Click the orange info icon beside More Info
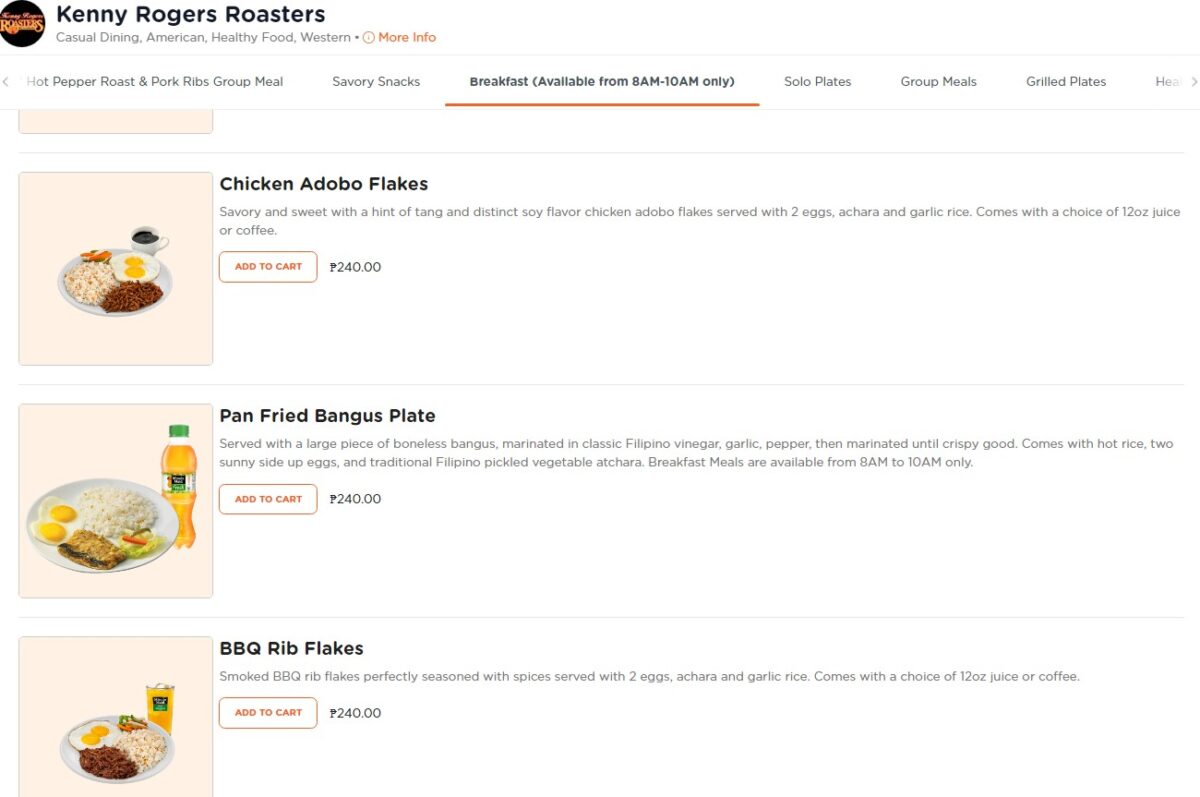Viewport: 1200px width, 797px height. pos(370,37)
